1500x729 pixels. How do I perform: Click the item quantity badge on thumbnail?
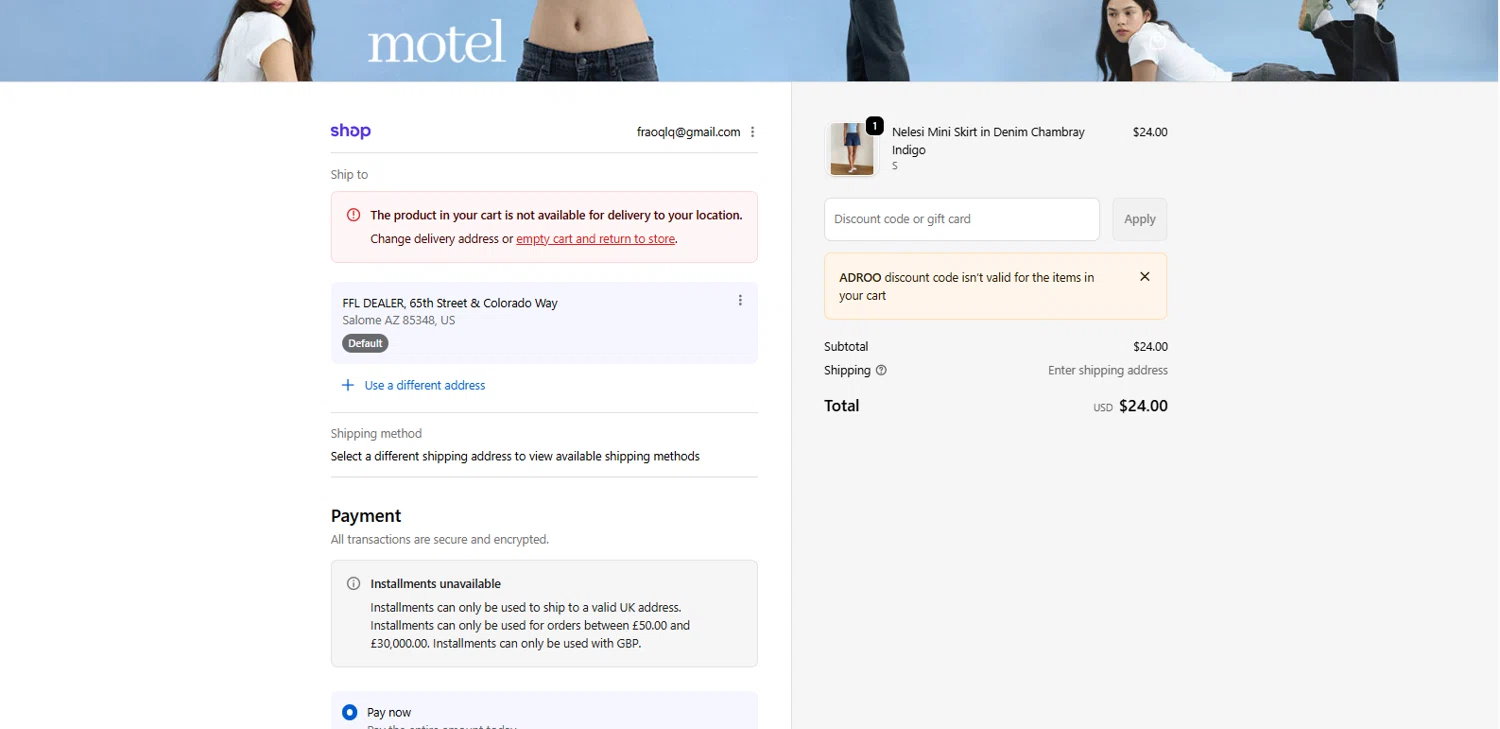874,126
